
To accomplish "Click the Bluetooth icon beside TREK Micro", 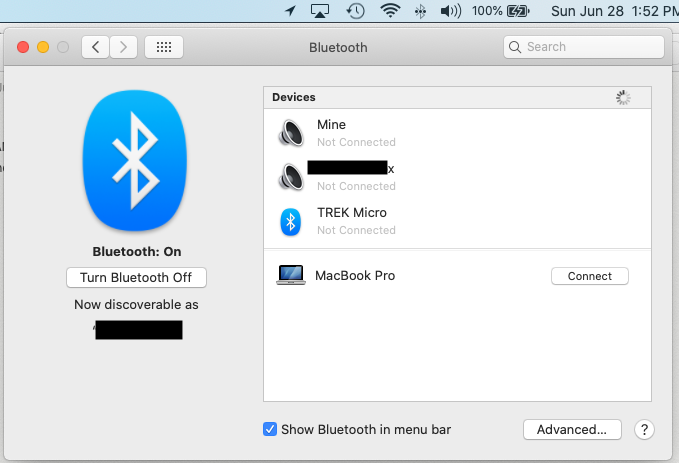I will tap(291, 222).
